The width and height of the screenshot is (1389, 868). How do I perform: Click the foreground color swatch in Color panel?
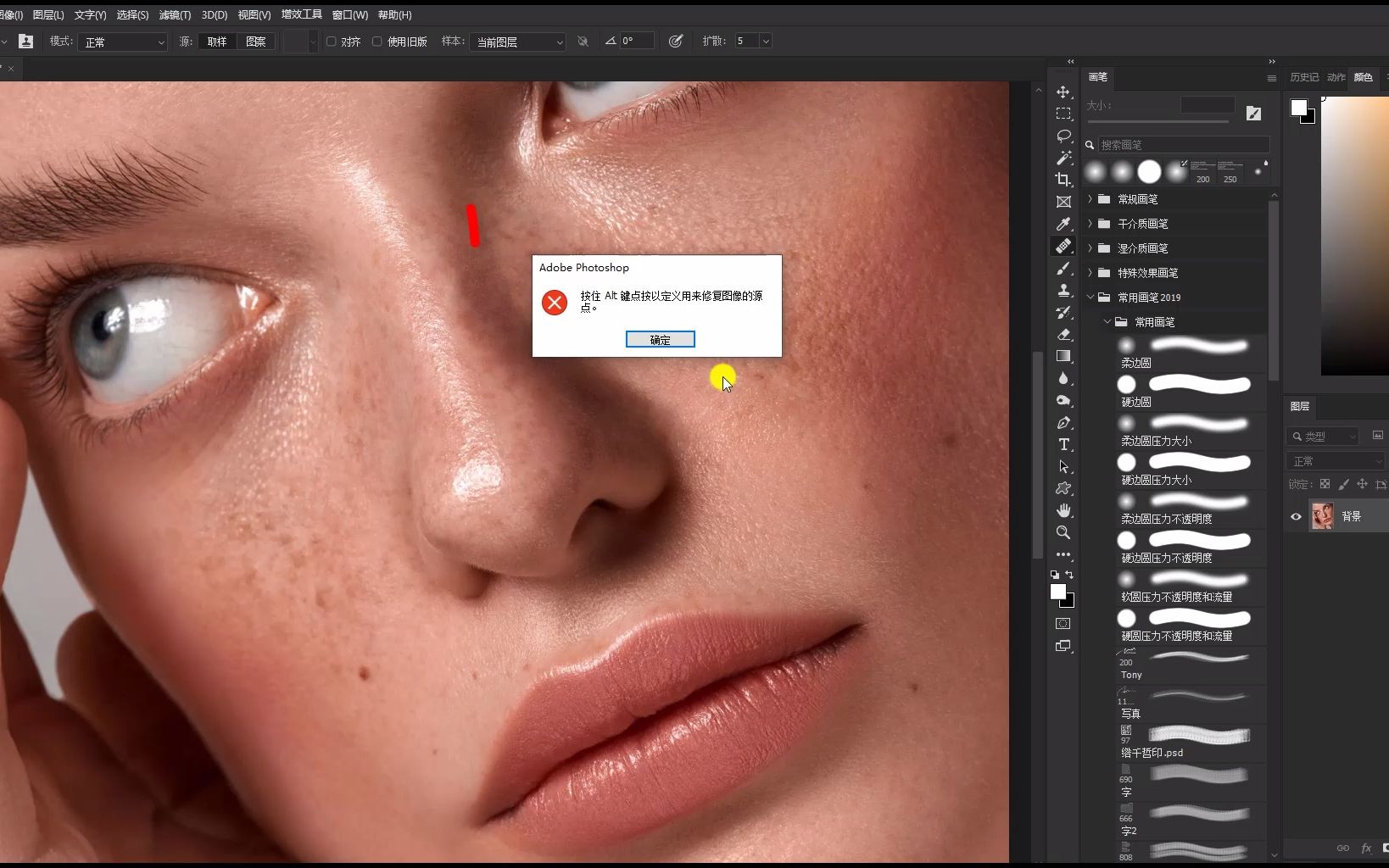pyautogui.click(x=1298, y=108)
